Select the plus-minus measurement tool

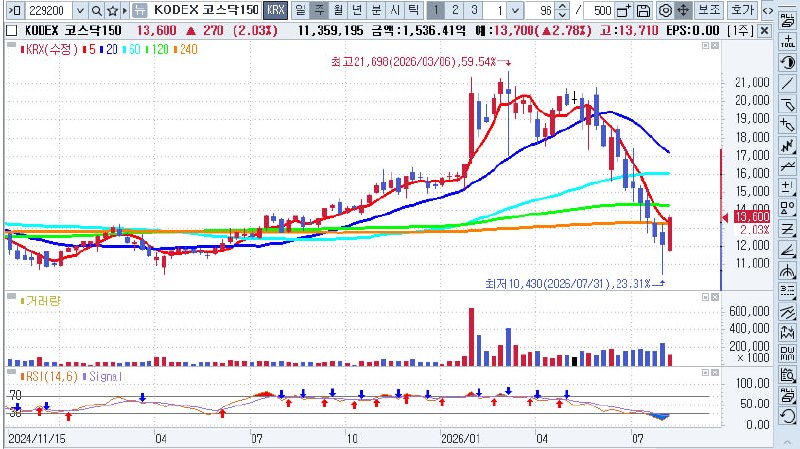(787, 187)
